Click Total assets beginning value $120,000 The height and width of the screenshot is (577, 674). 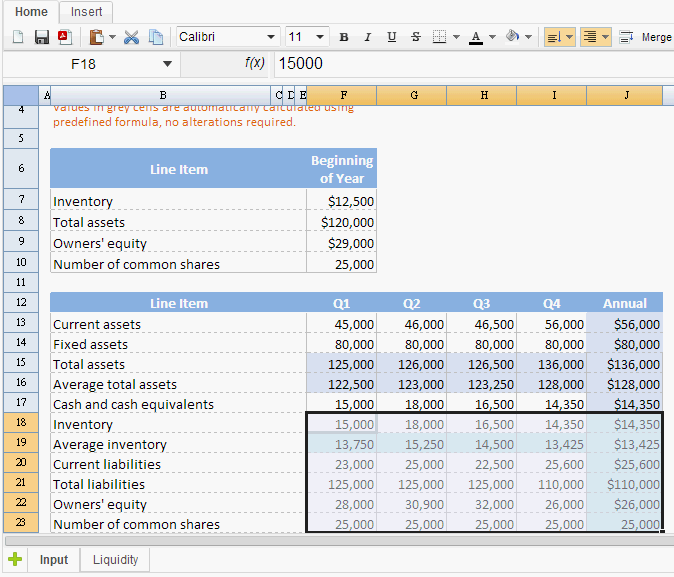pos(342,222)
